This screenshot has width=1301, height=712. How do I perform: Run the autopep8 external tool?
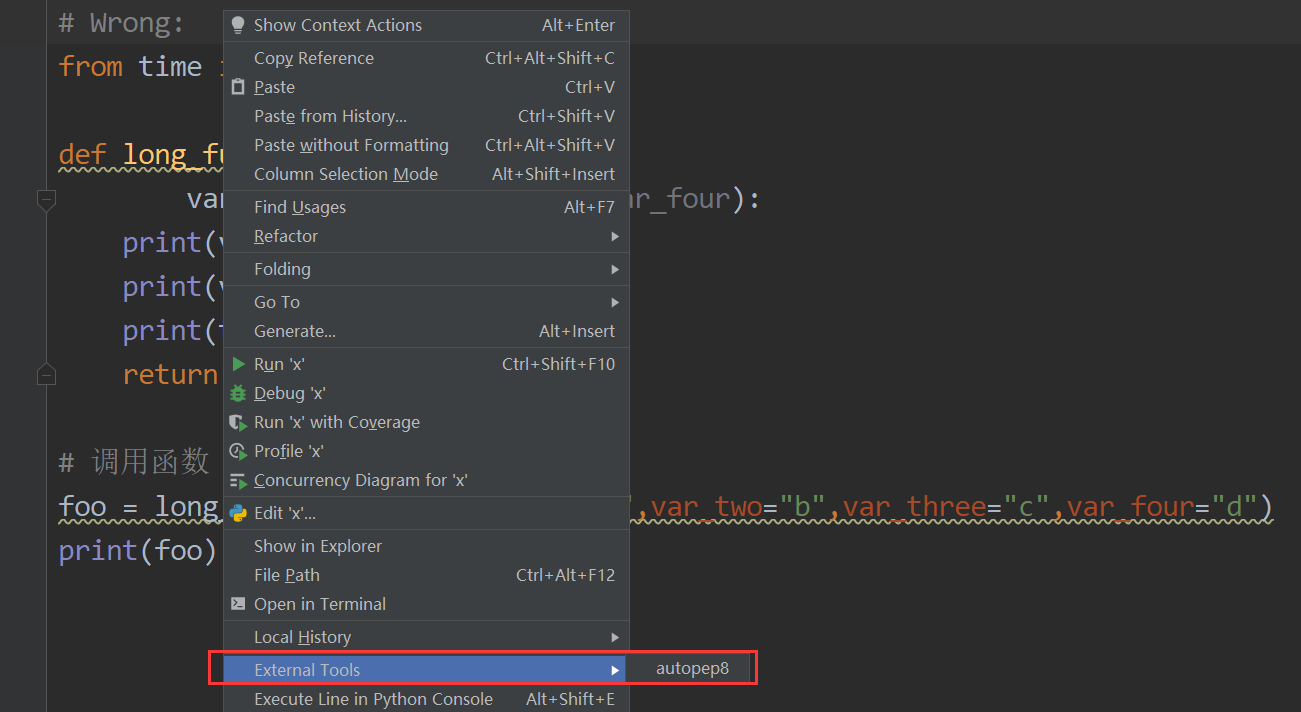point(692,670)
